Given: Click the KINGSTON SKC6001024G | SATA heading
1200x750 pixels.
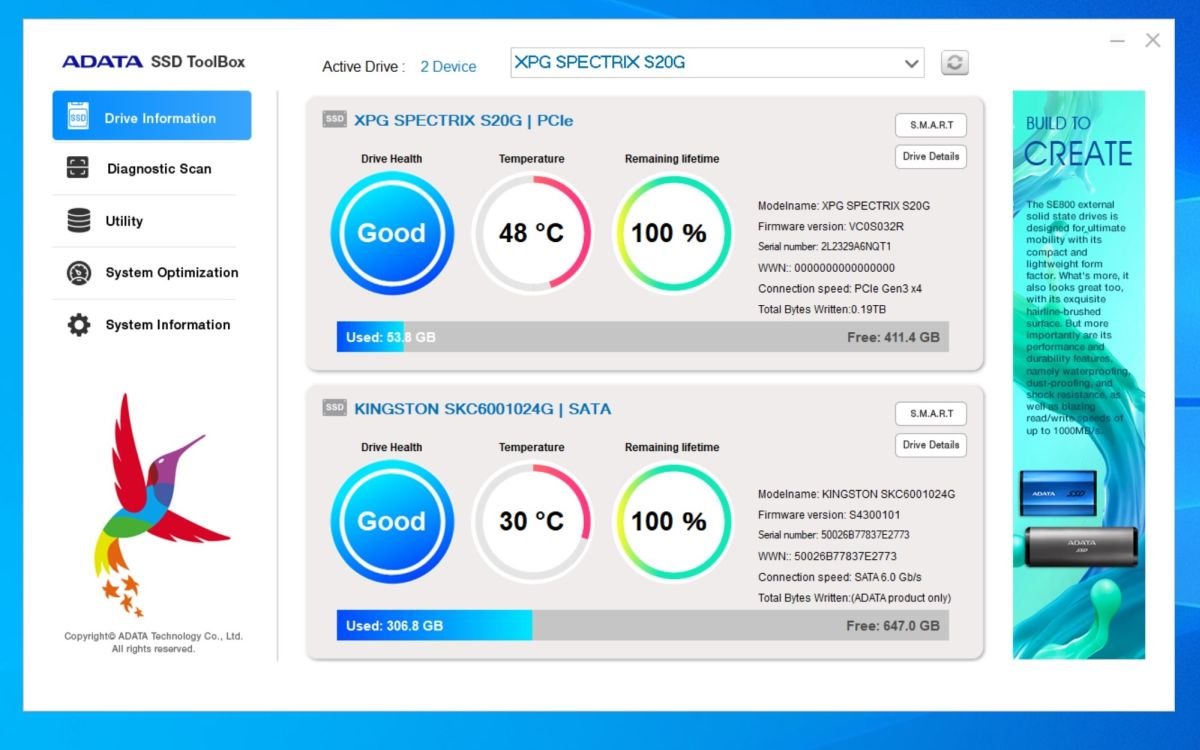Looking at the screenshot, I should tap(483, 408).
